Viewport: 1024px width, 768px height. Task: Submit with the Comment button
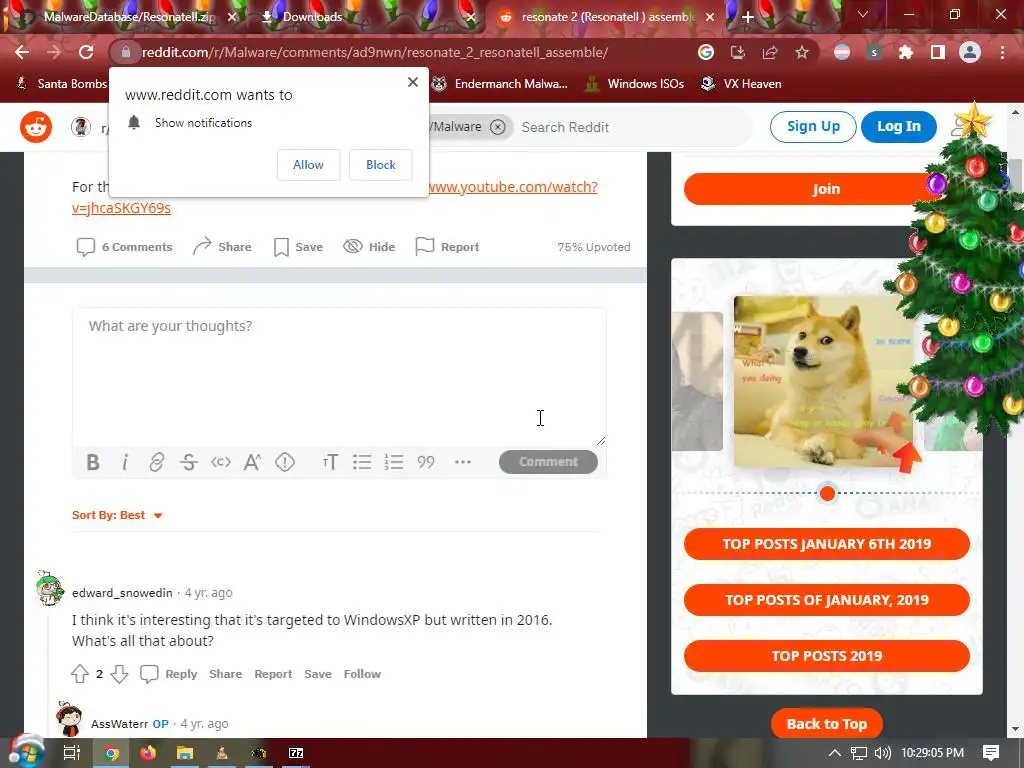(548, 462)
